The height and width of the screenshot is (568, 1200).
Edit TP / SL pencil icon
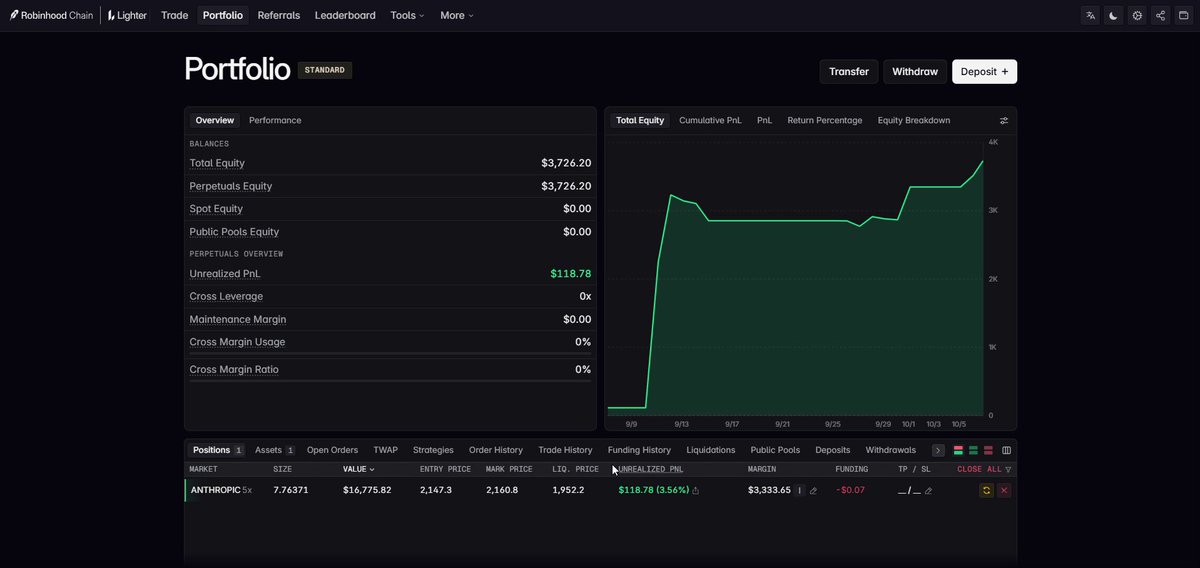(x=929, y=491)
